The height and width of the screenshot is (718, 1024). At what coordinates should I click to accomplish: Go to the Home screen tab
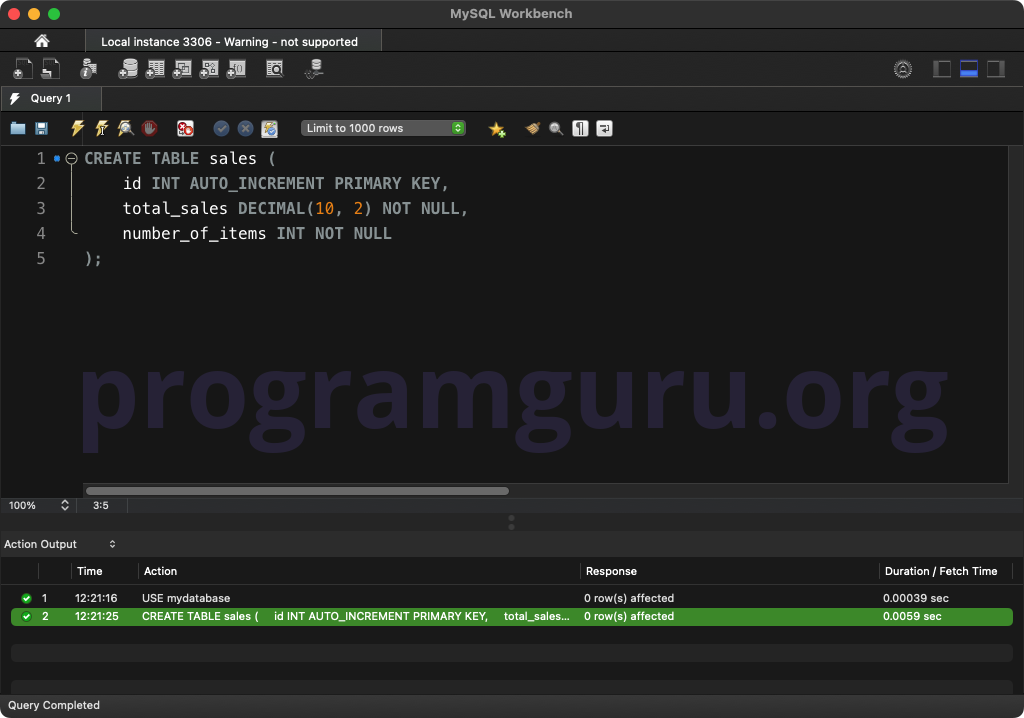click(42, 41)
